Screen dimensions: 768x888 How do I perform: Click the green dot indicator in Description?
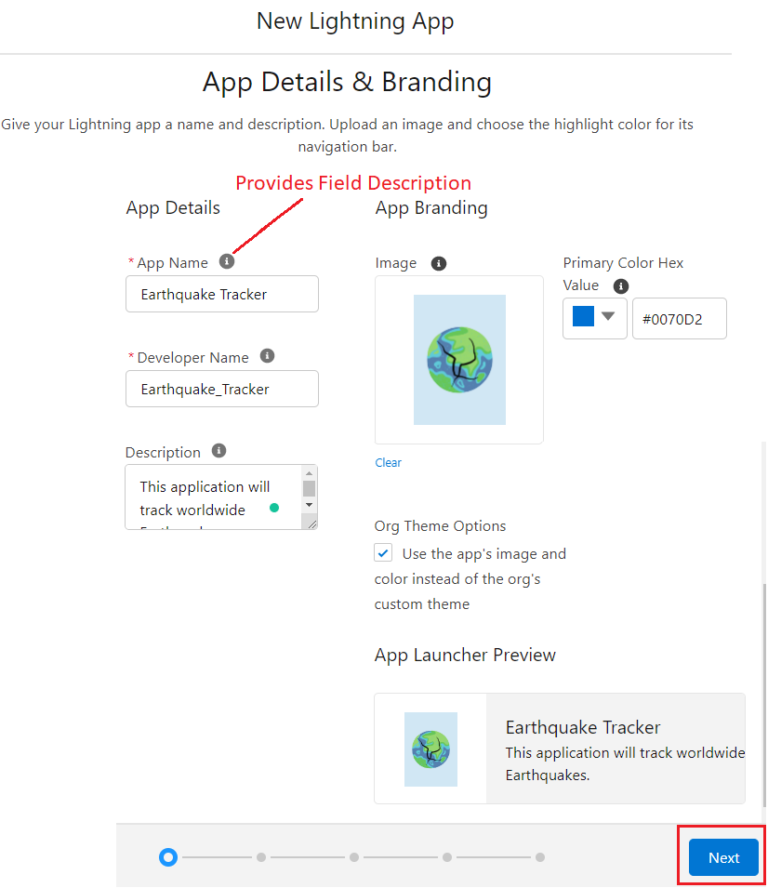coord(274,507)
